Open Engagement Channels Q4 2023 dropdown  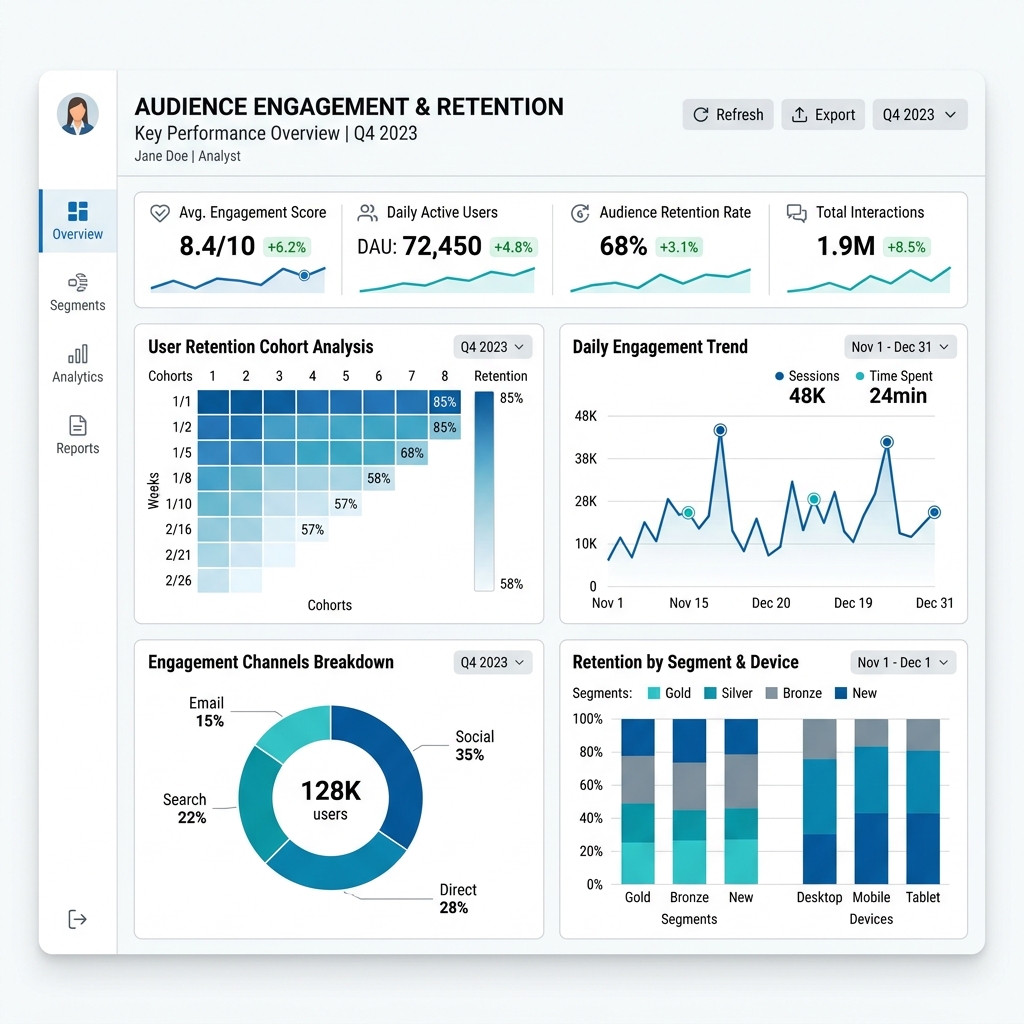(x=492, y=662)
